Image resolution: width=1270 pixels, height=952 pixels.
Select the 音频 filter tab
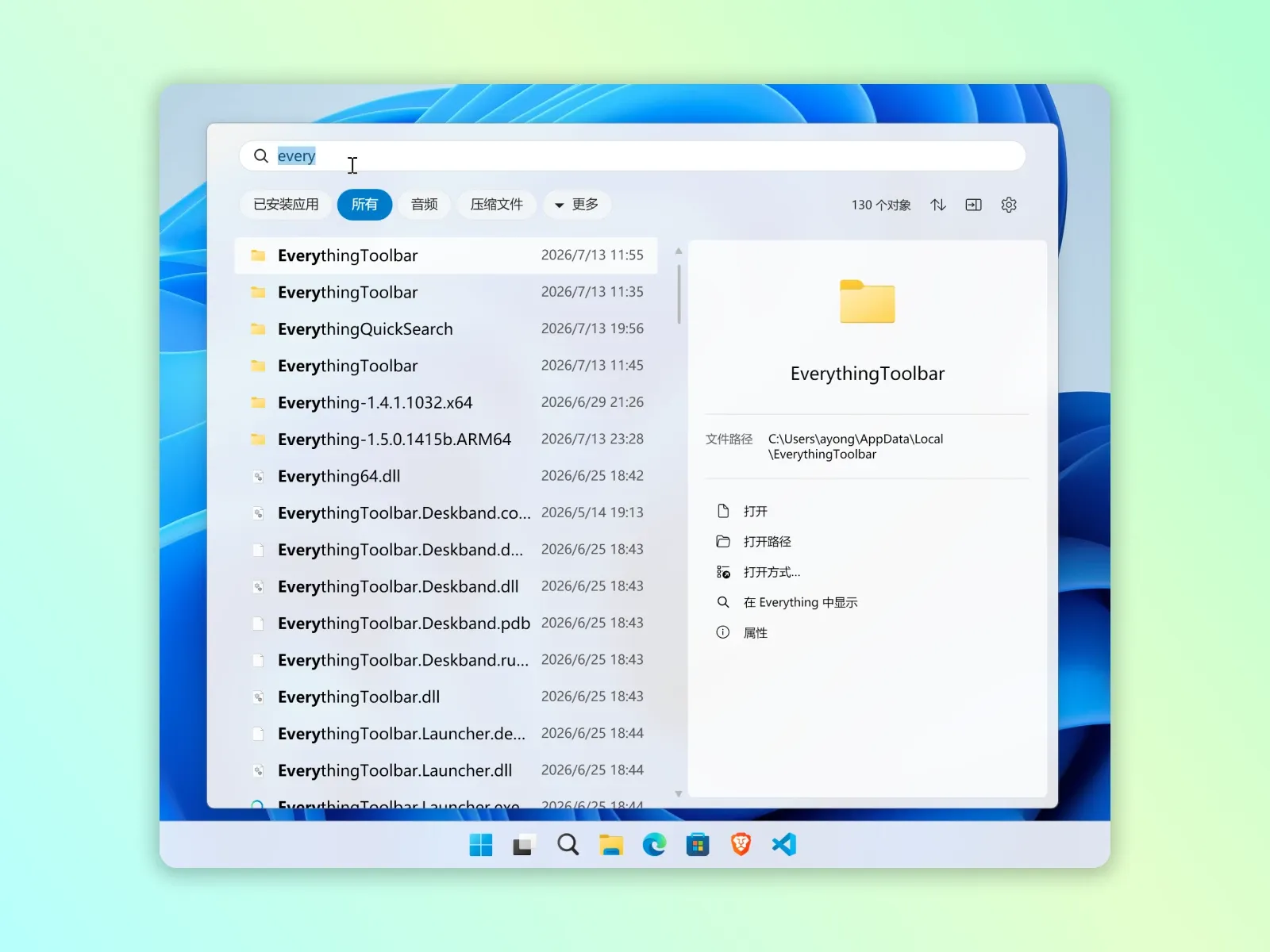pos(425,205)
